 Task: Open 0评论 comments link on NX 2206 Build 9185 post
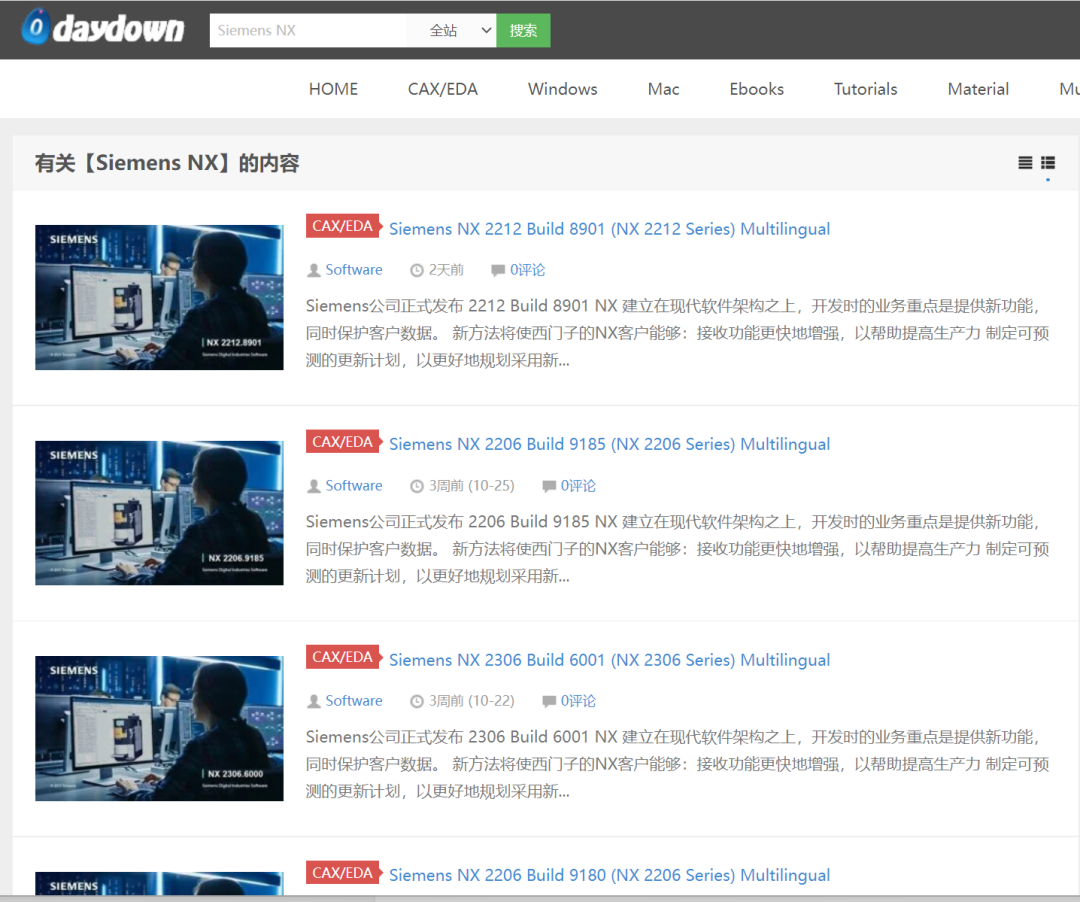tap(579, 485)
